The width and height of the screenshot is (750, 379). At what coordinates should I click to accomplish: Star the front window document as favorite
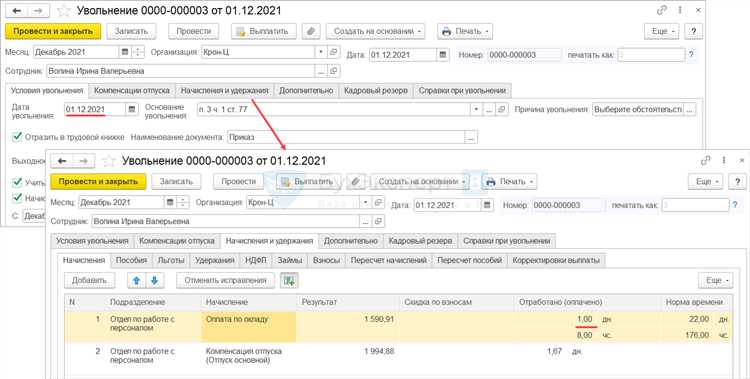pos(109,161)
